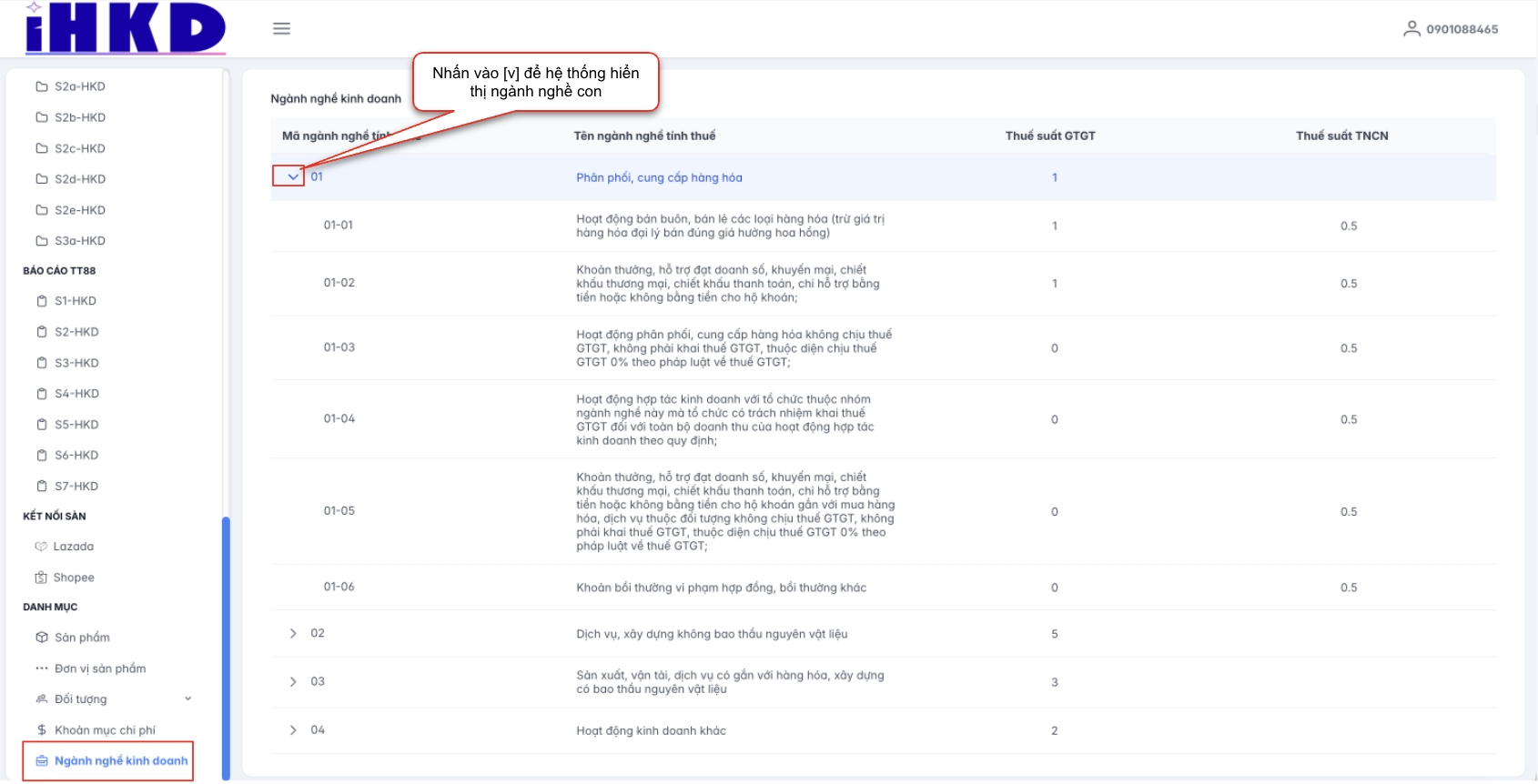Click the sidebar vertical scrollbar

pos(226,646)
